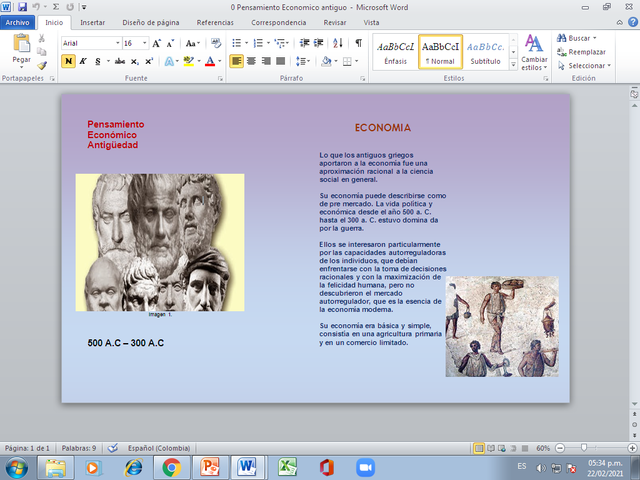
Task: Open Google Chrome from taskbar
Action: [171, 467]
